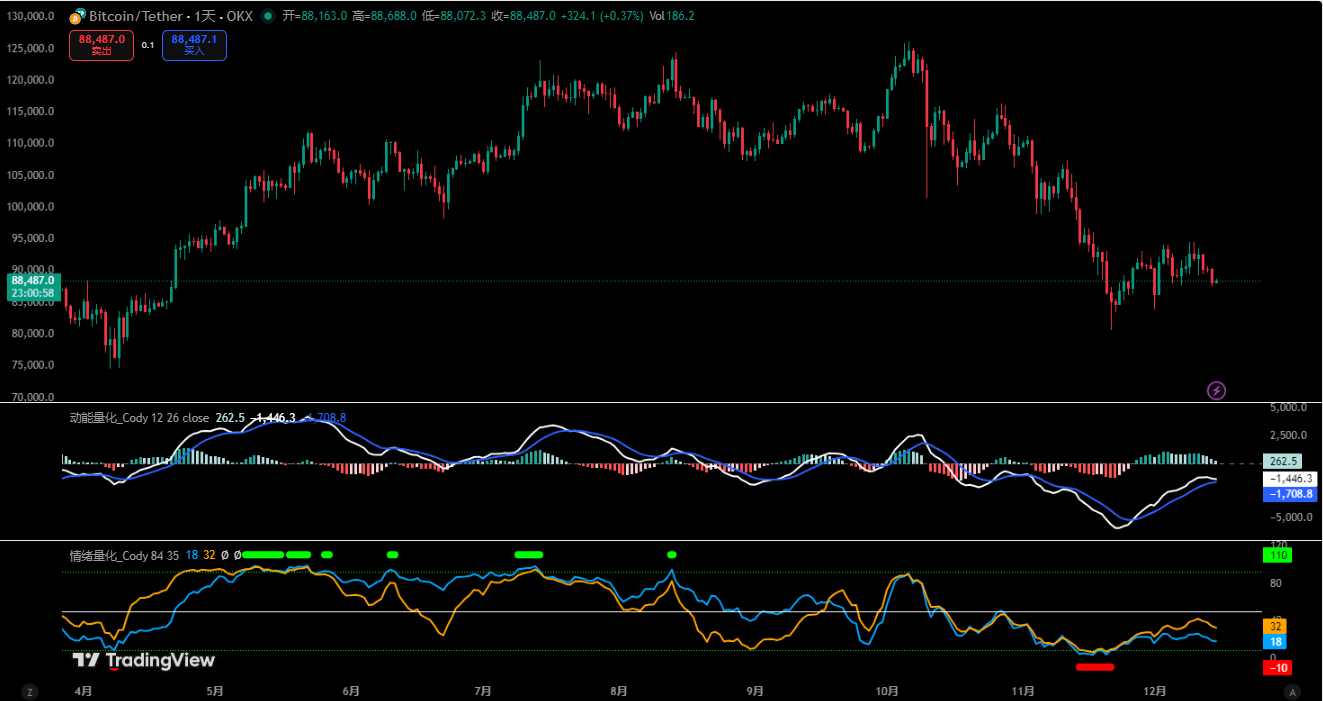
Task: Click the lightning bolt quick-trade icon on chart
Action: point(1216,390)
